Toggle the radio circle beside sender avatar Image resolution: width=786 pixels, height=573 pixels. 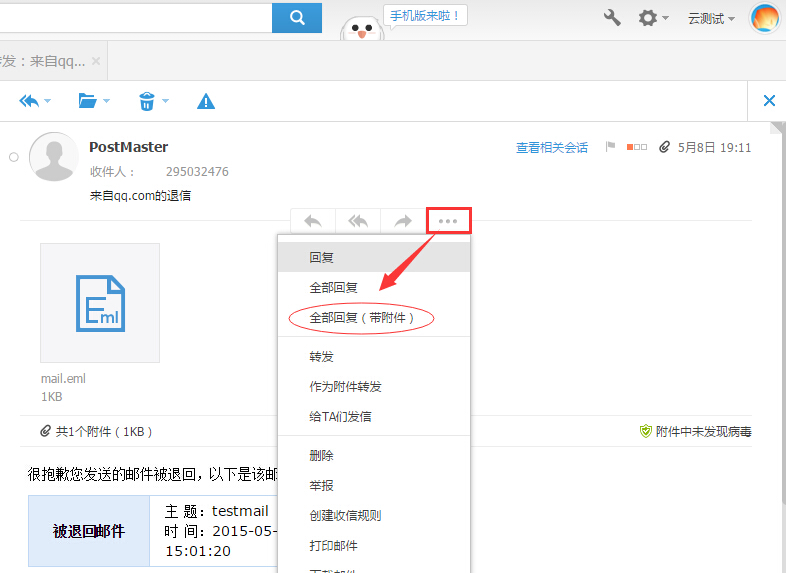(14, 157)
